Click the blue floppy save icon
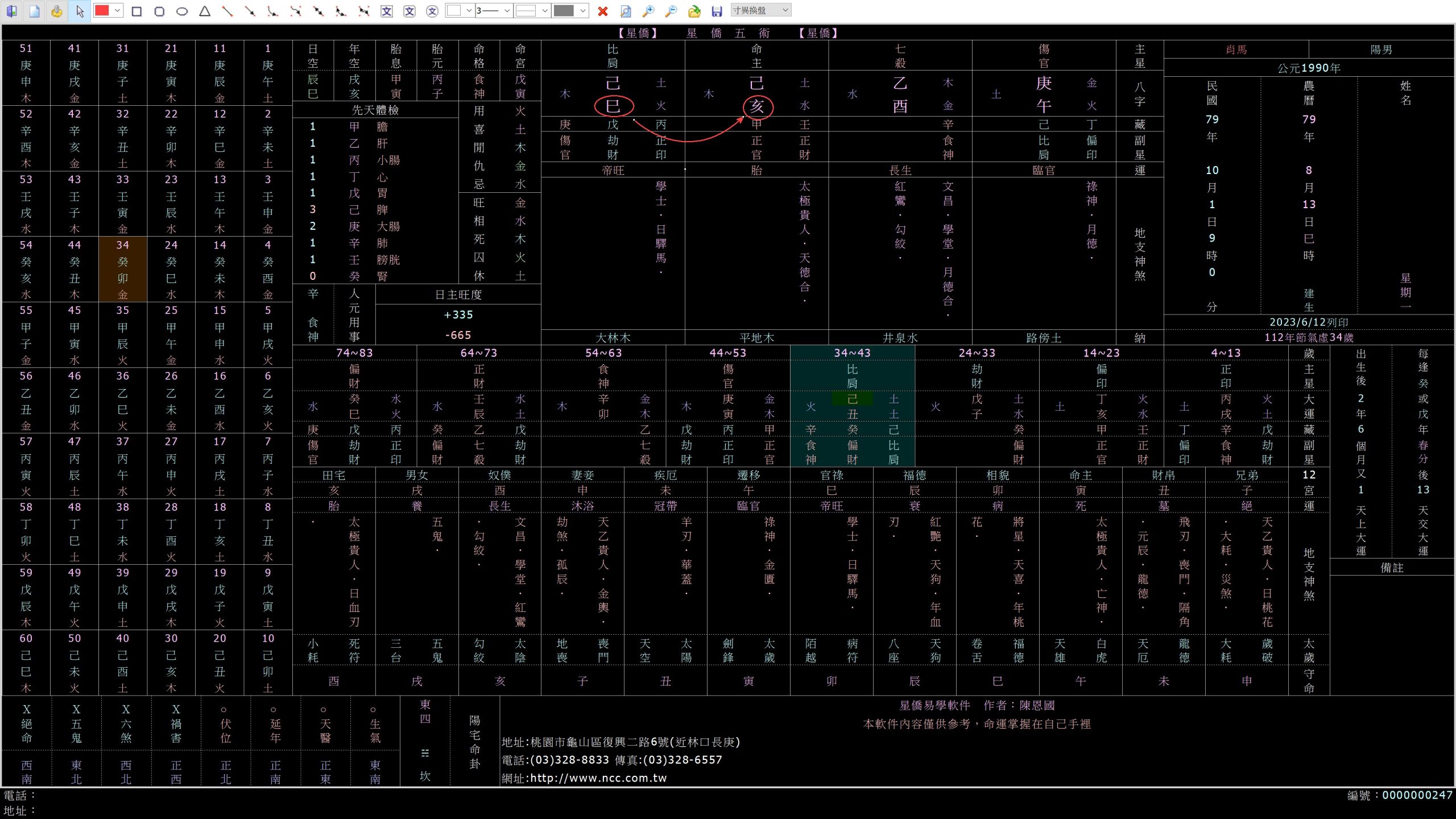Image resolution: width=1456 pixels, height=819 pixels. tap(717, 11)
